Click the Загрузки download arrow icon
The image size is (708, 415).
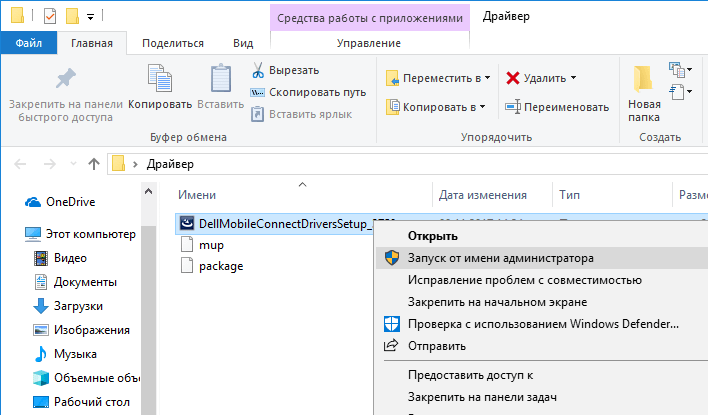click(x=41, y=306)
